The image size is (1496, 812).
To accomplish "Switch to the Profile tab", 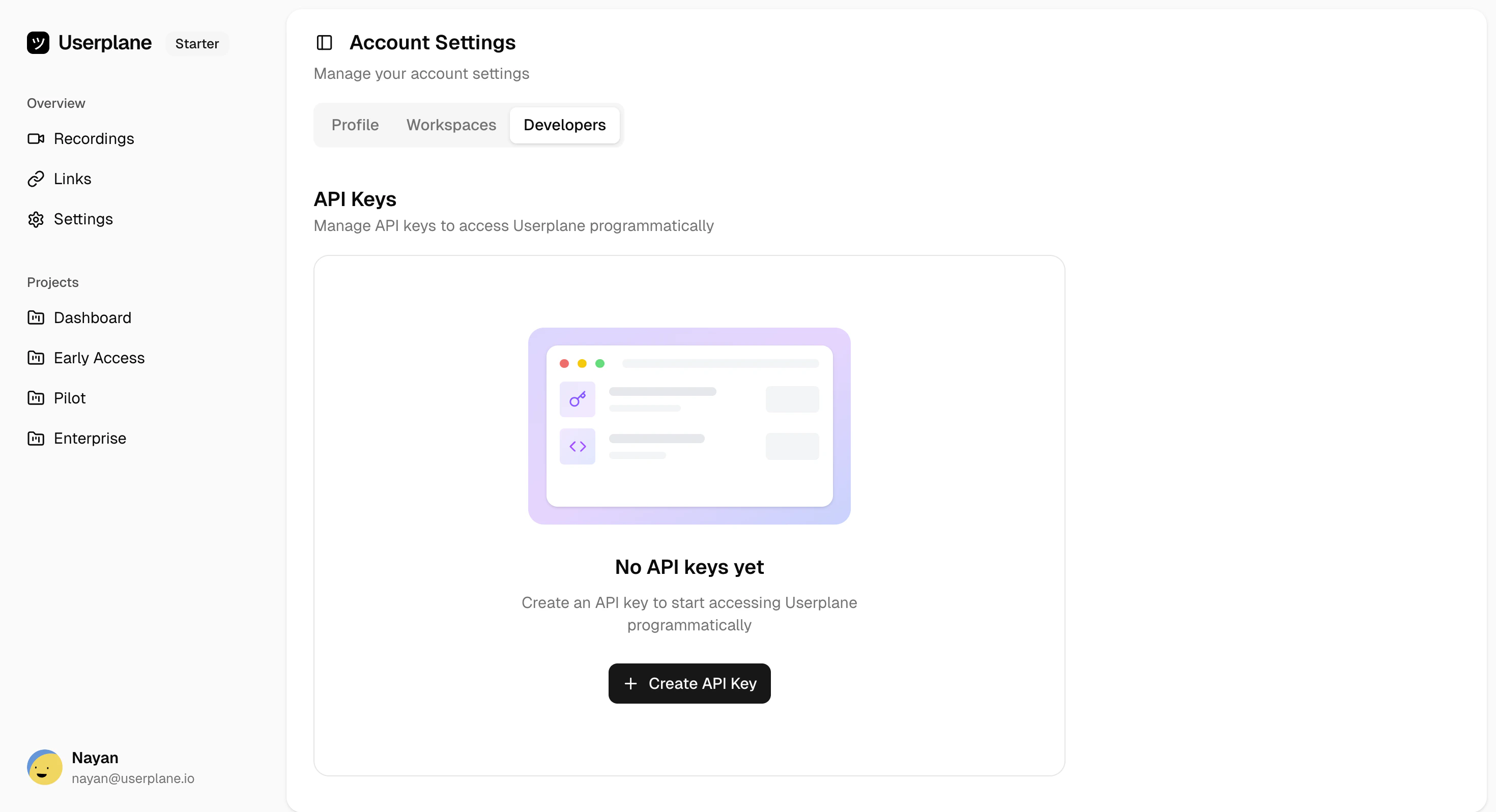I will click(355, 125).
